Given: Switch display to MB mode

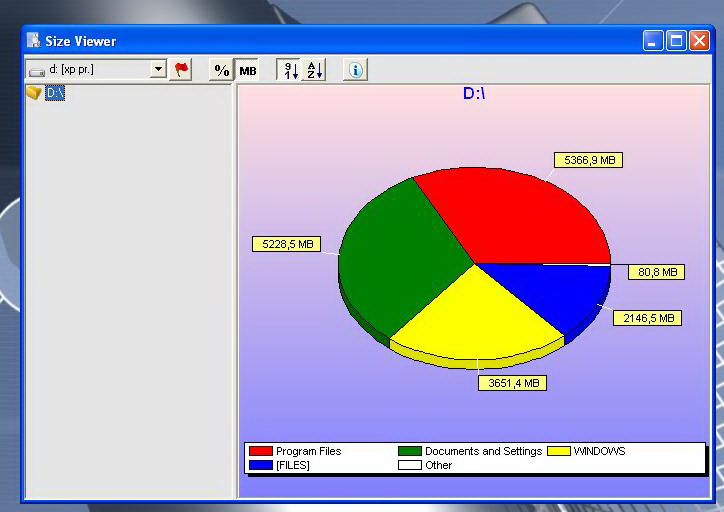Looking at the screenshot, I should tap(247, 70).
